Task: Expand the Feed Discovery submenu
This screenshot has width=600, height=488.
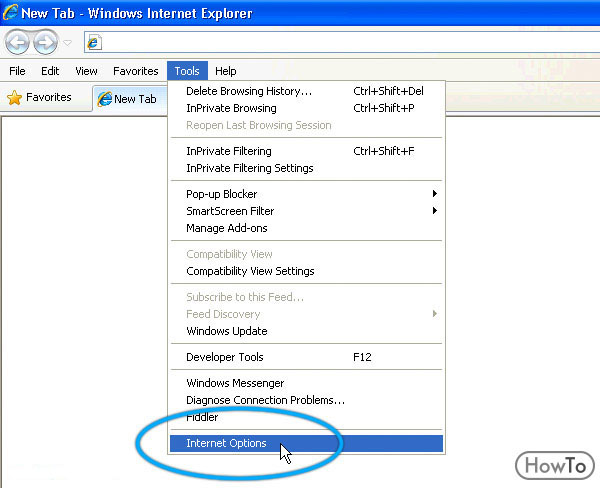Action: tap(306, 314)
